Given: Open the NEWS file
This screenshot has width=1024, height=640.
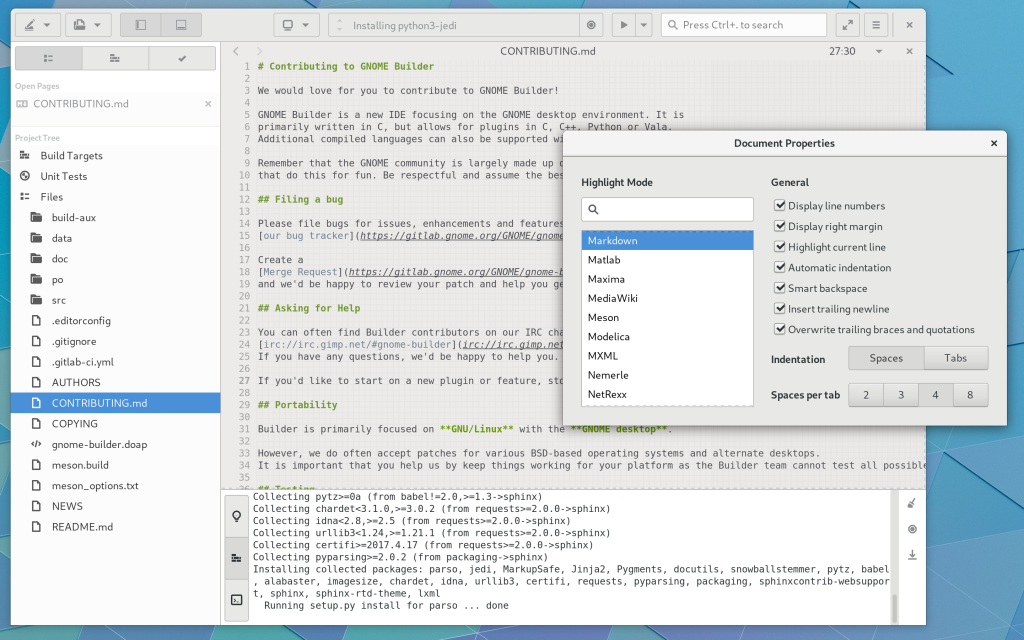Looking at the screenshot, I should (116, 506).
